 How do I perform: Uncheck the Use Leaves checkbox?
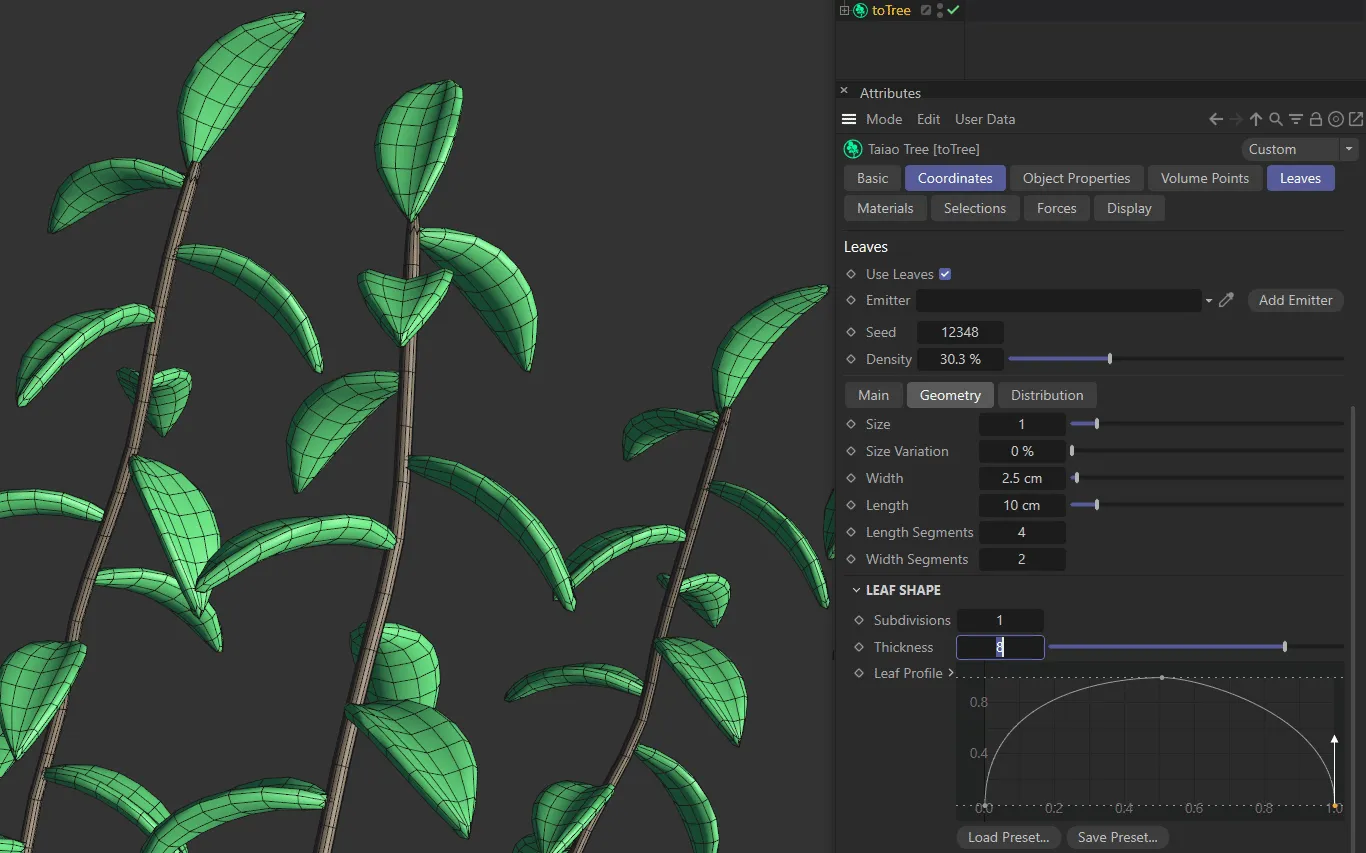(945, 274)
